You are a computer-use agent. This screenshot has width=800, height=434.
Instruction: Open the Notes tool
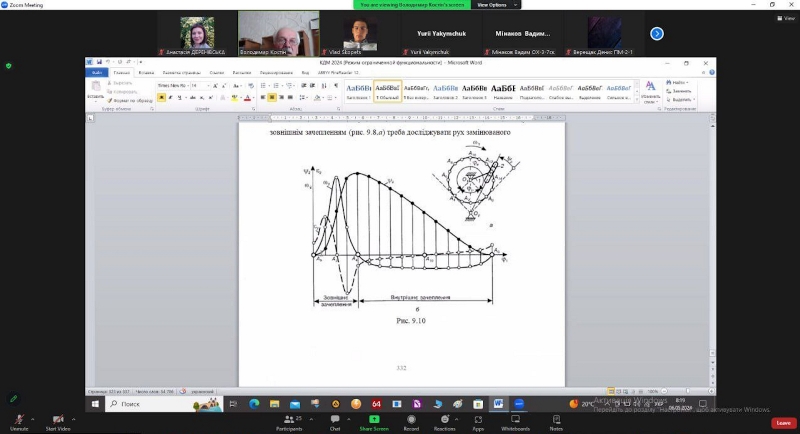click(556, 419)
